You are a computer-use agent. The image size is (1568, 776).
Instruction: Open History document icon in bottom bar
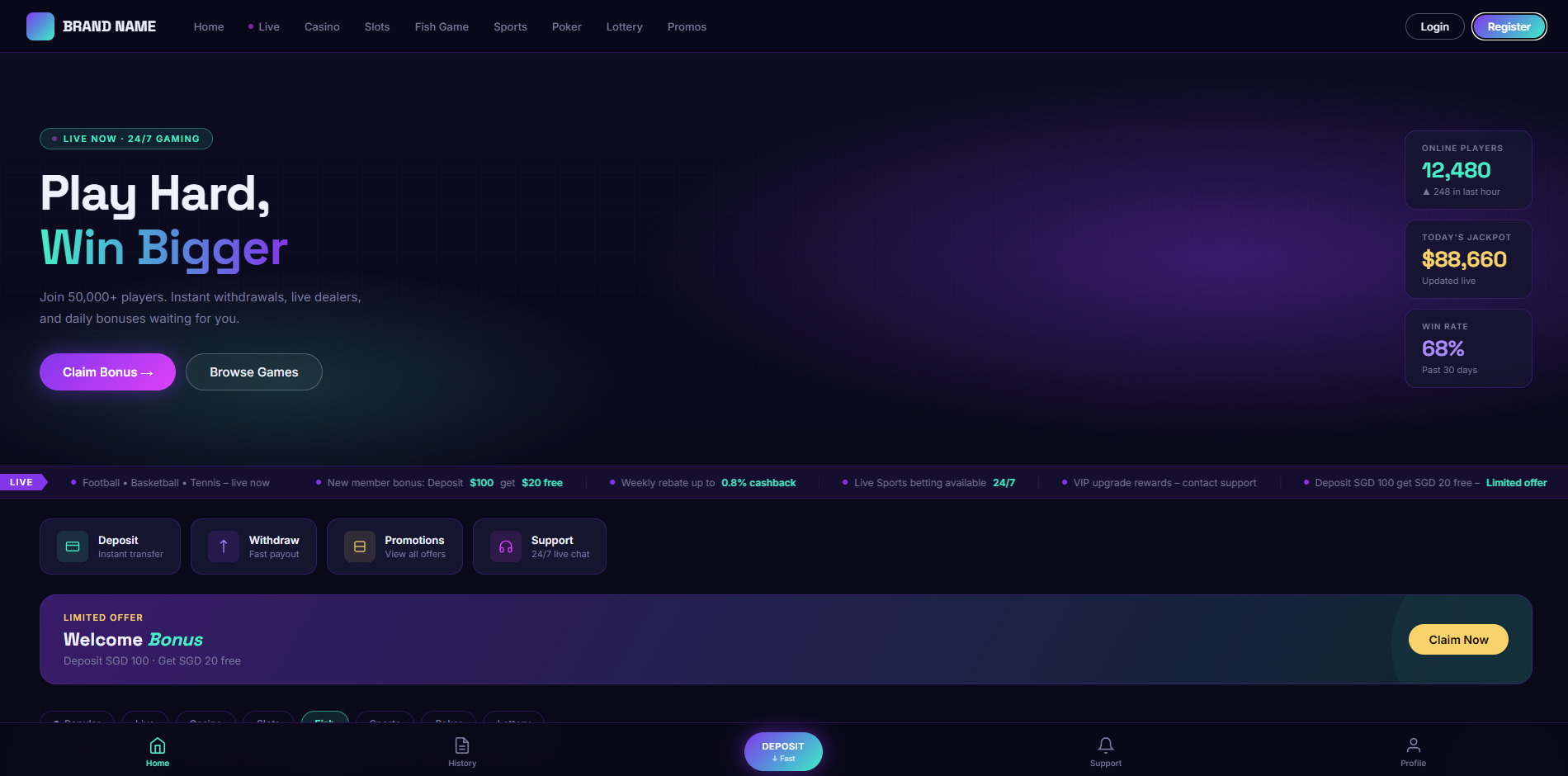(x=462, y=745)
